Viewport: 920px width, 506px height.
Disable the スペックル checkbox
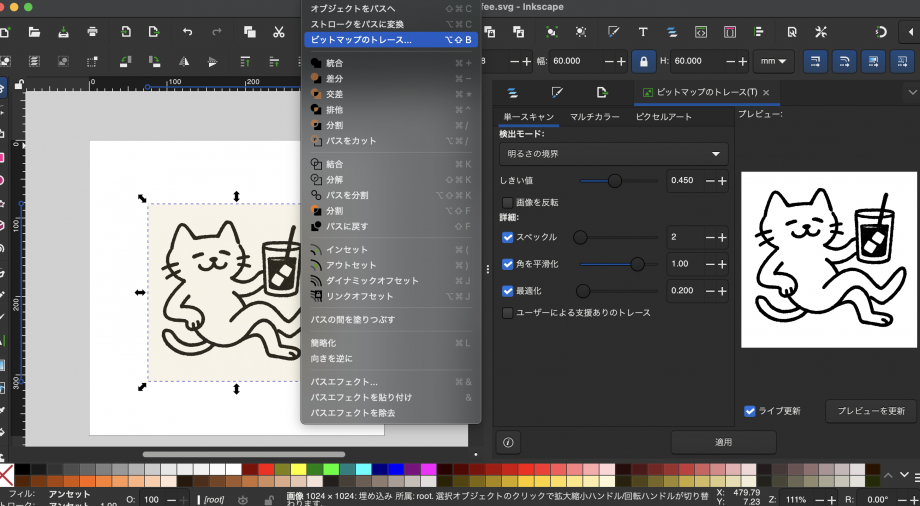[508, 237]
